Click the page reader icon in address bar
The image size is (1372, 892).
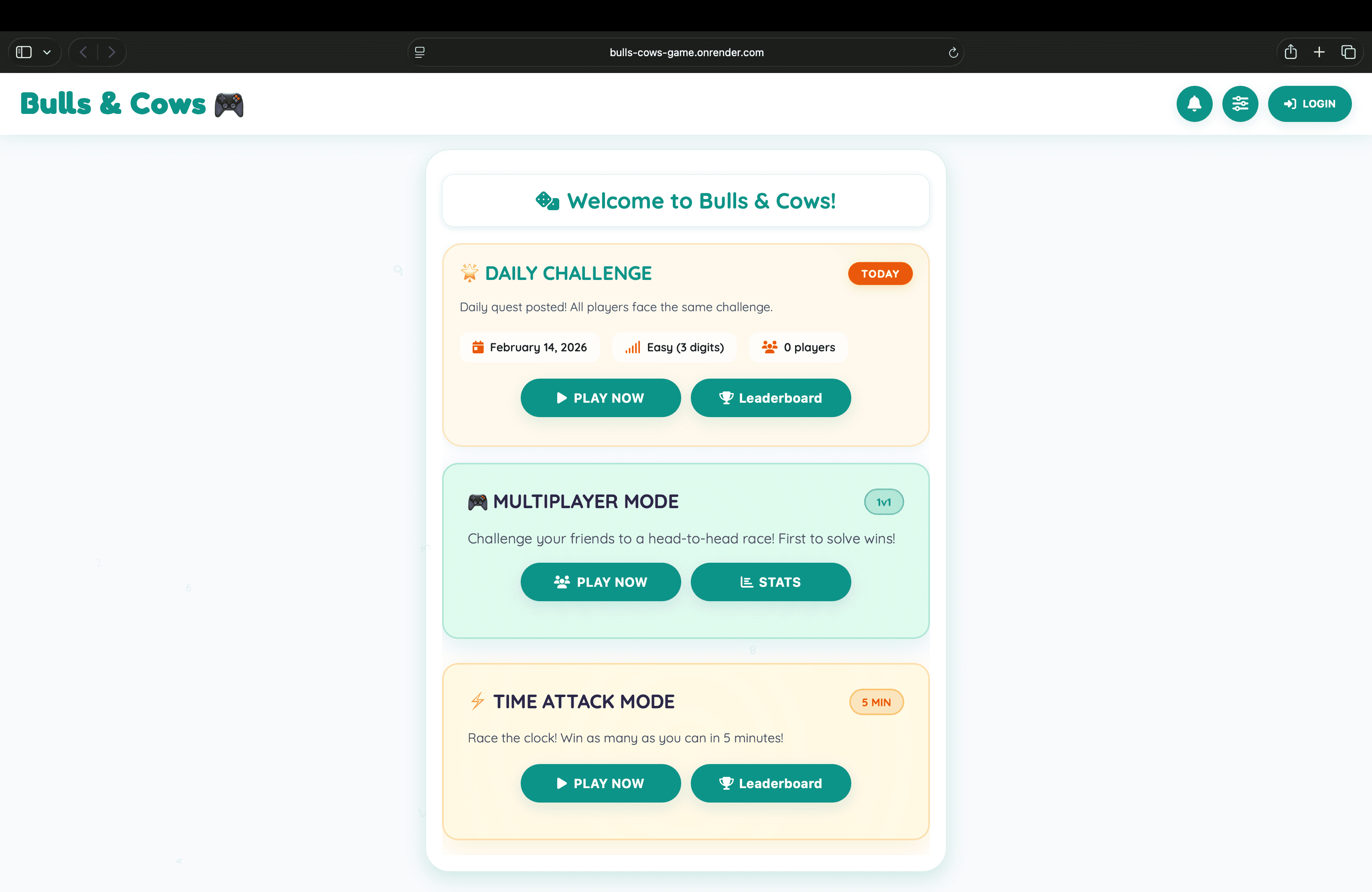point(420,53)
